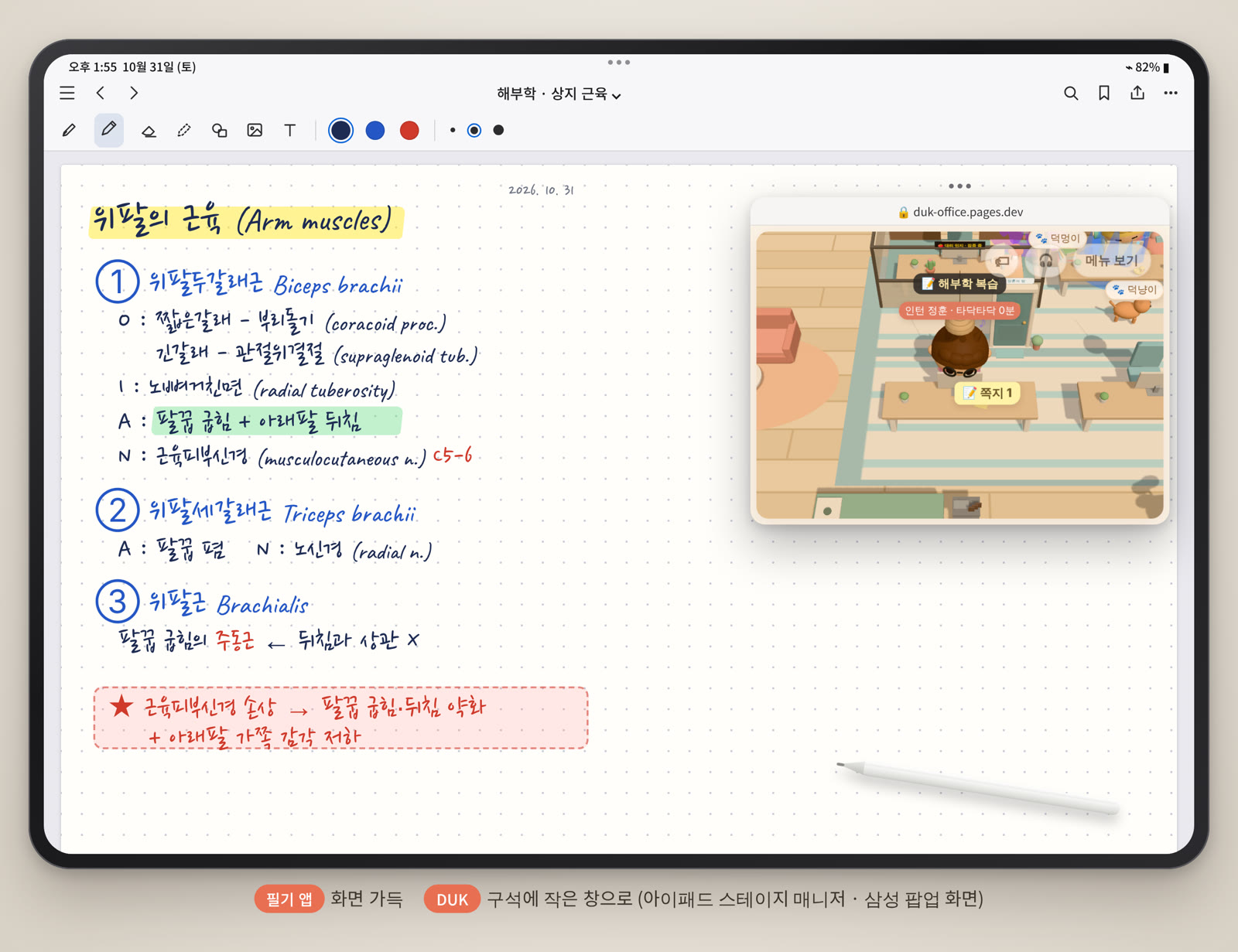Click the duk-office.pages.dev address bar
This screenshot has height=952, width=1238.
pyautogui.click(x=959, y=212)
